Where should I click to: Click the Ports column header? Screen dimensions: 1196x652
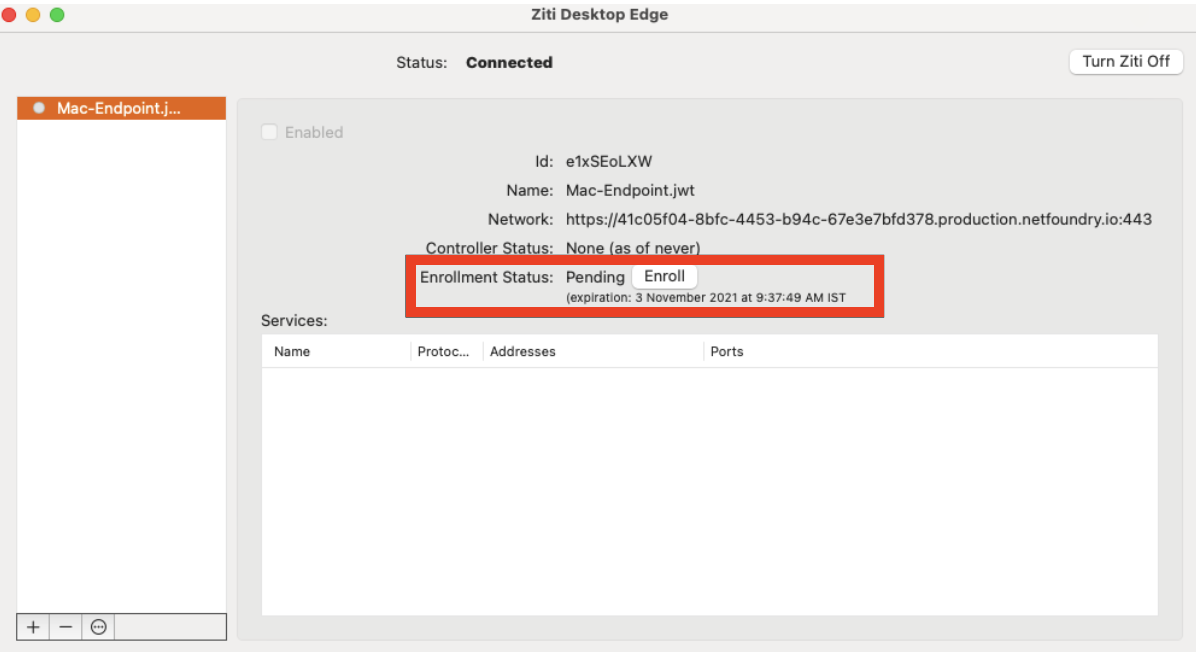click(x=727, y=351)
